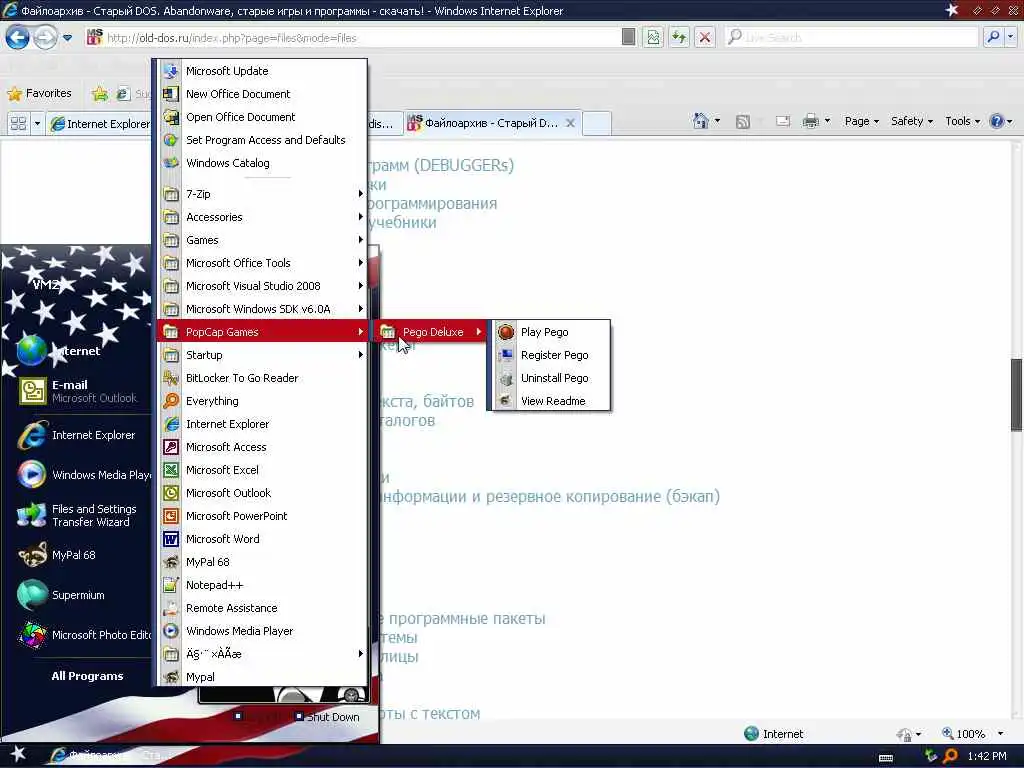The image size is (1024, 768).
Task: Launch MyPal 68 in All Programs list
Action: [263, 562]
